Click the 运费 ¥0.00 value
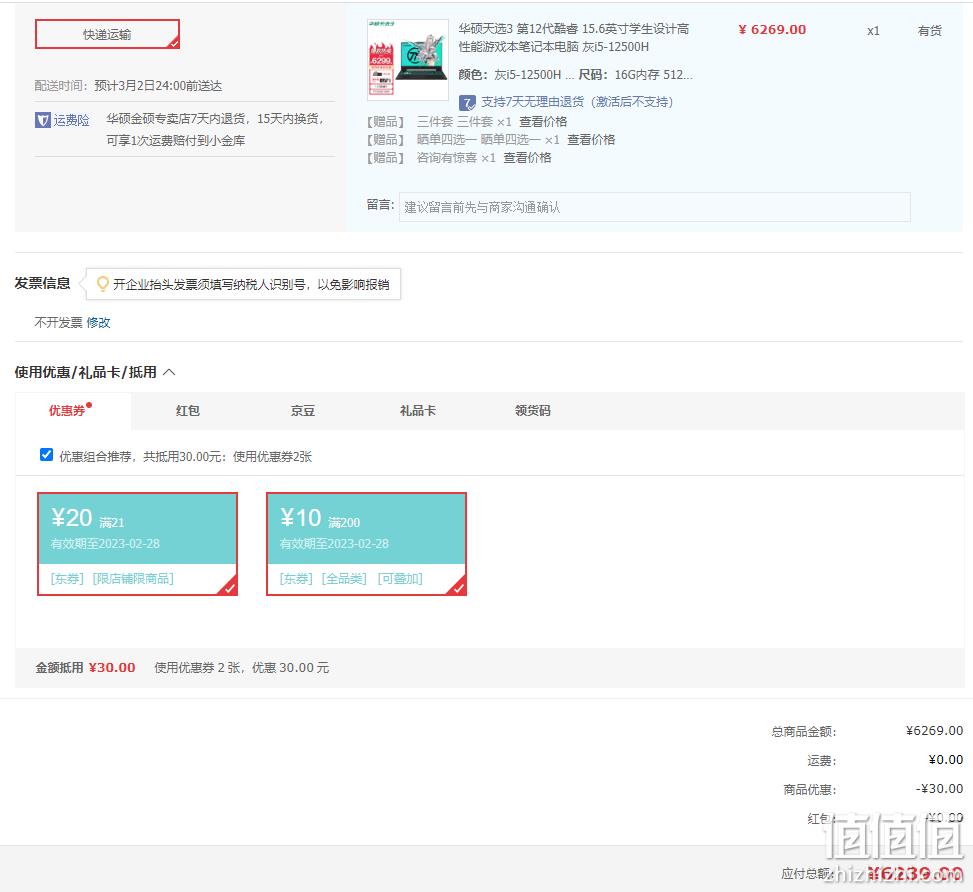Image resolution: width=973 pixels, height=892 pixels. click(946, 760)
